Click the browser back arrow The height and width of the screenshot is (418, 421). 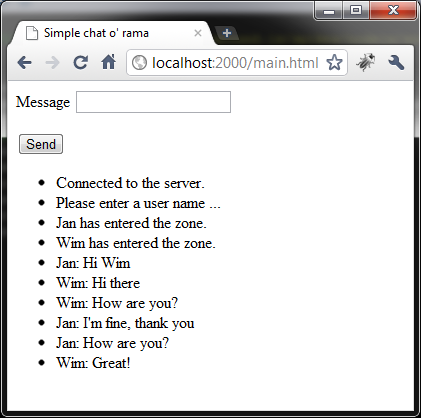click(x=24, y=62)
